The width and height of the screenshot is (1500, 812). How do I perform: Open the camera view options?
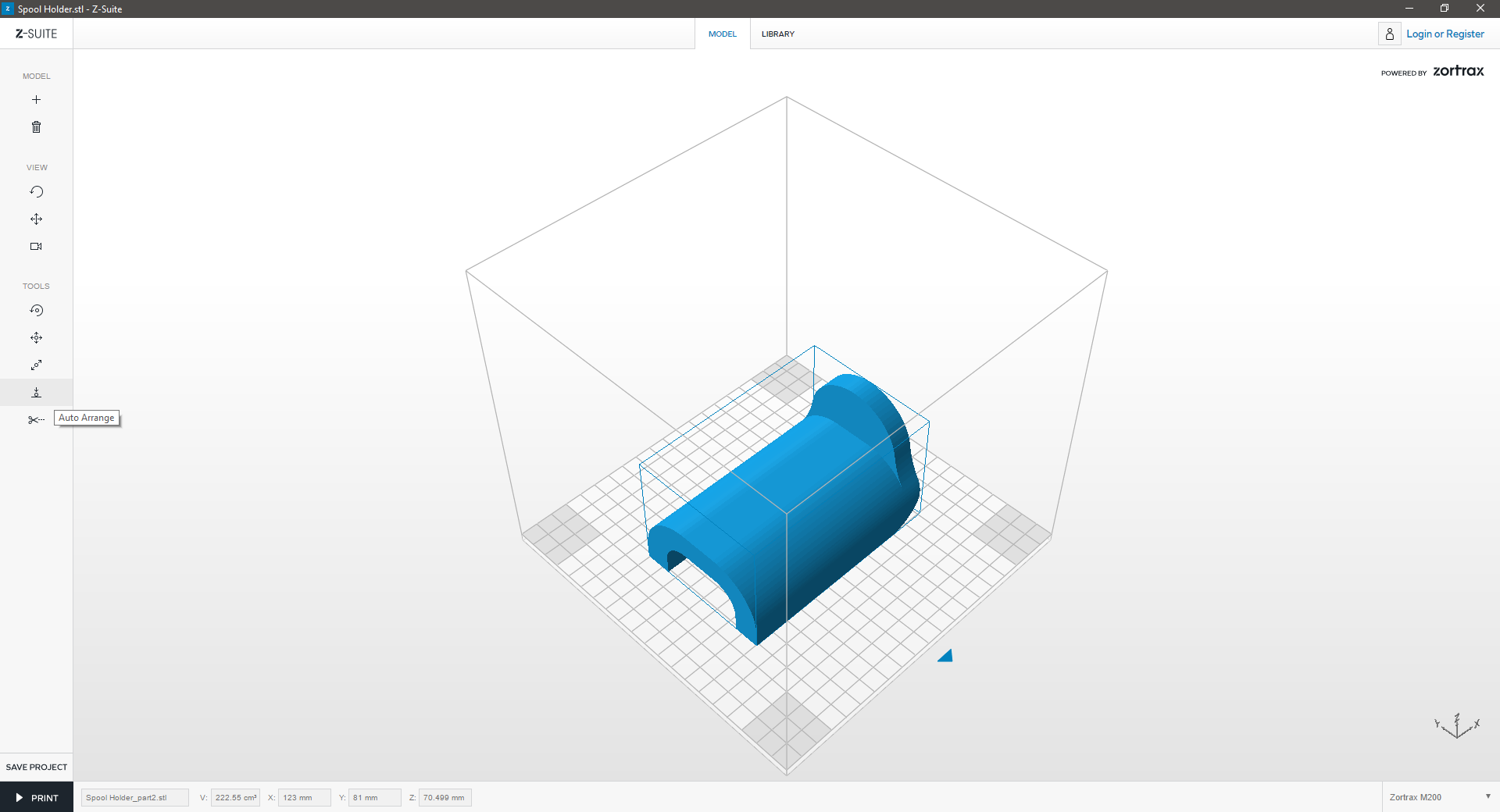tap(36, 247)
